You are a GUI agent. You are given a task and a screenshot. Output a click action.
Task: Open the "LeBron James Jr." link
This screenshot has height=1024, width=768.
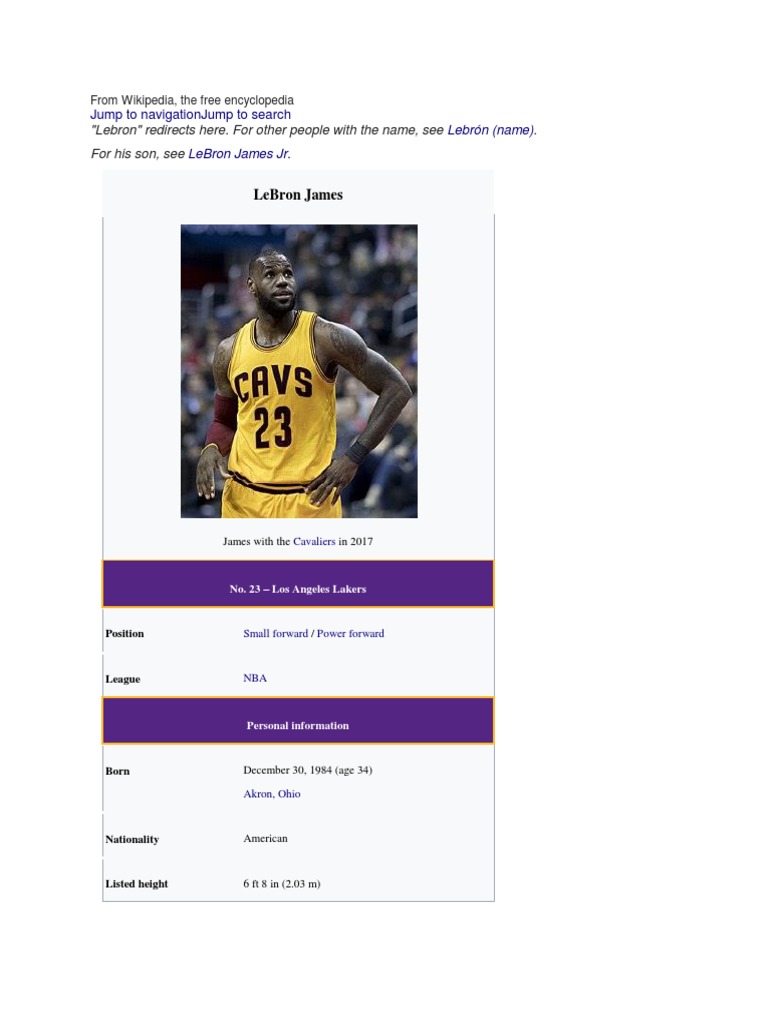[x=240, y=154]
